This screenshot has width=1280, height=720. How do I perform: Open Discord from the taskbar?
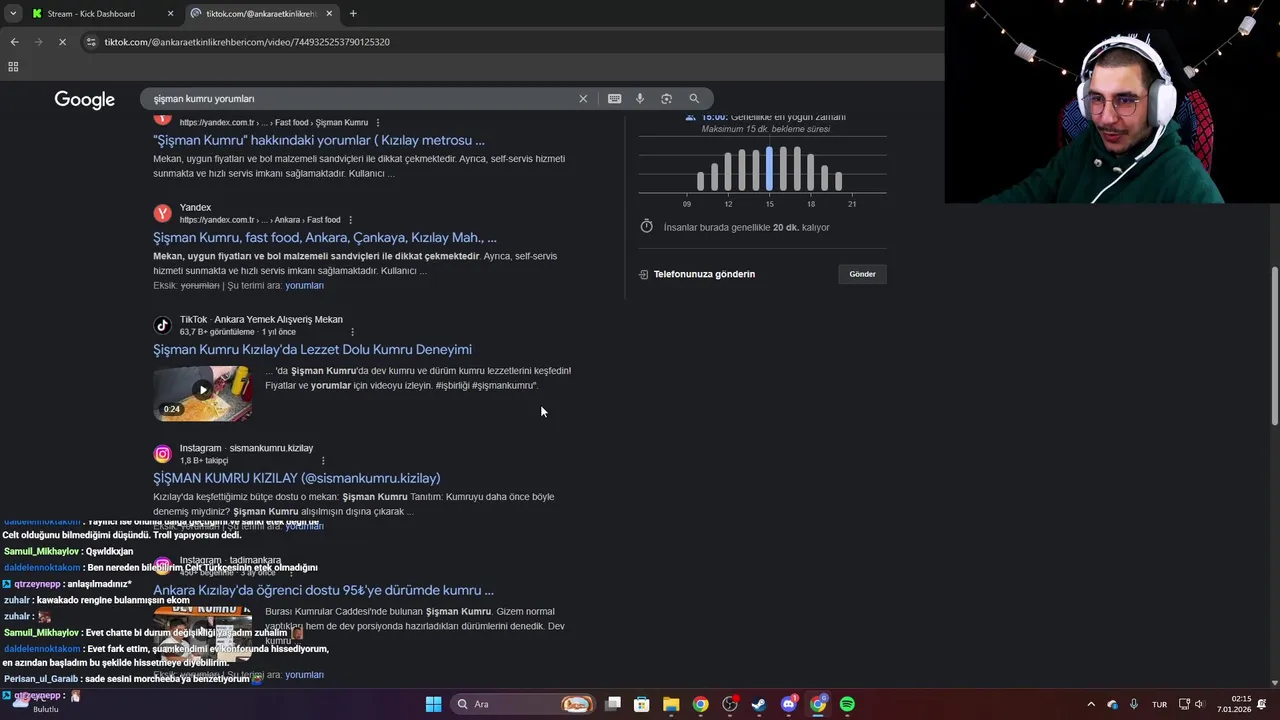tap(789, 704)
